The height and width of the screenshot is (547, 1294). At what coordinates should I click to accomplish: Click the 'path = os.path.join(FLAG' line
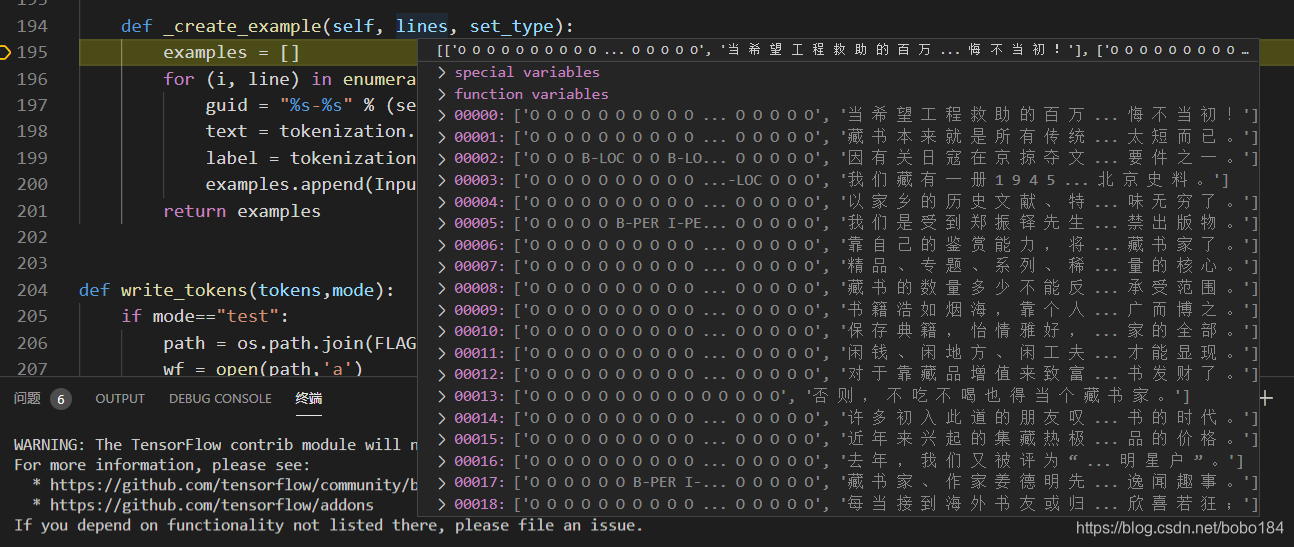[x=289, y=343]
